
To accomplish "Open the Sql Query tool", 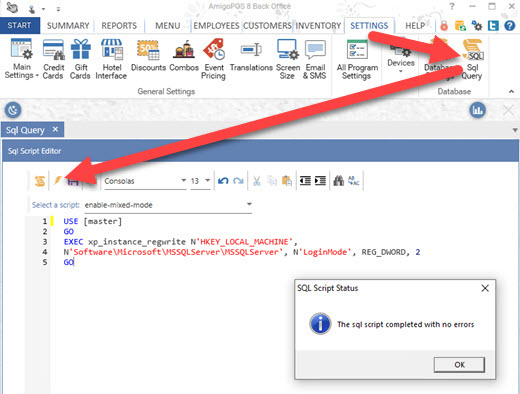I will [472, 59].
